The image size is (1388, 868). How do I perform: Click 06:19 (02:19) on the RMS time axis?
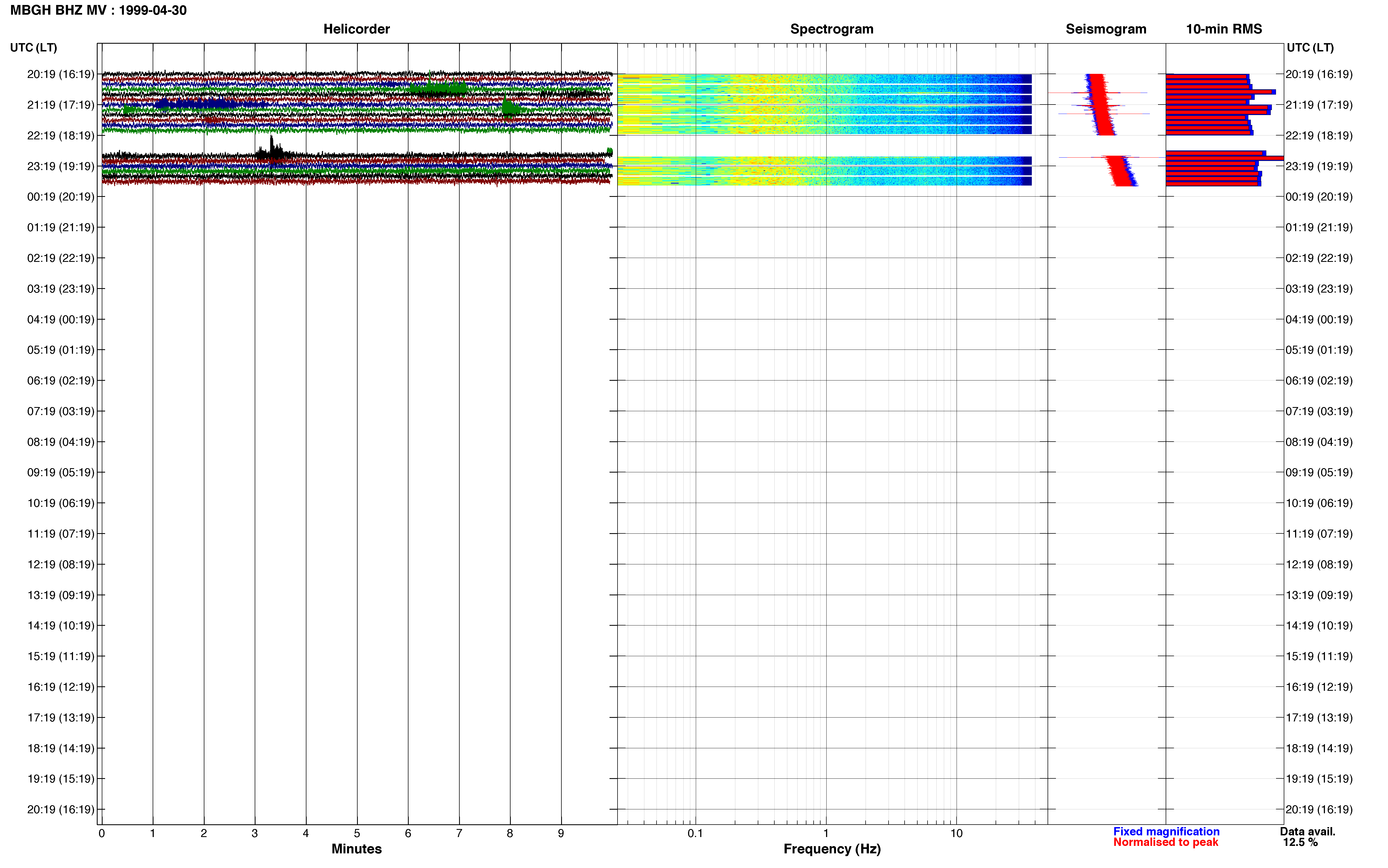(x=1319, y=380)
